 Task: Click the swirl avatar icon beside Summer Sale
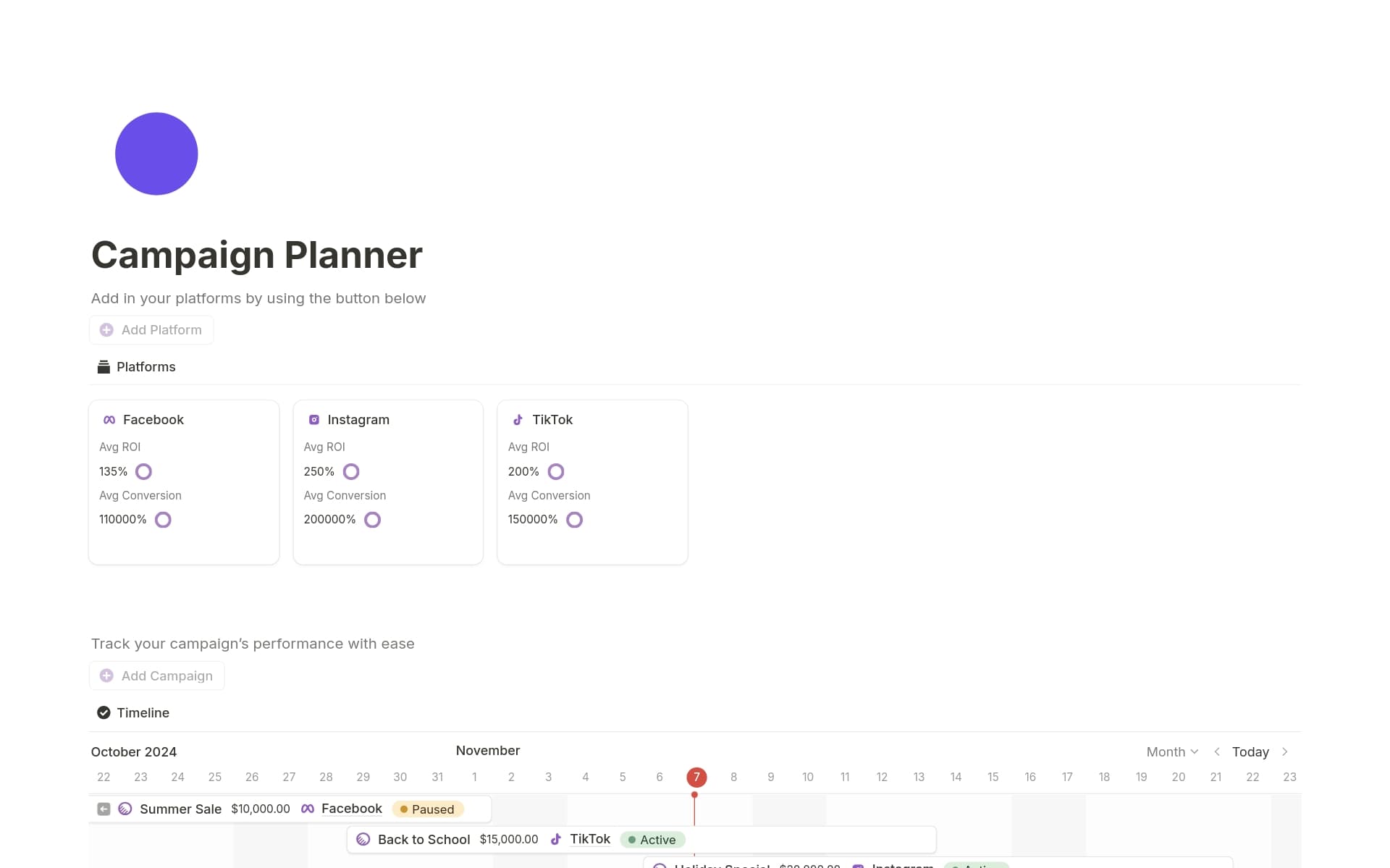click(x=125, y=809)
